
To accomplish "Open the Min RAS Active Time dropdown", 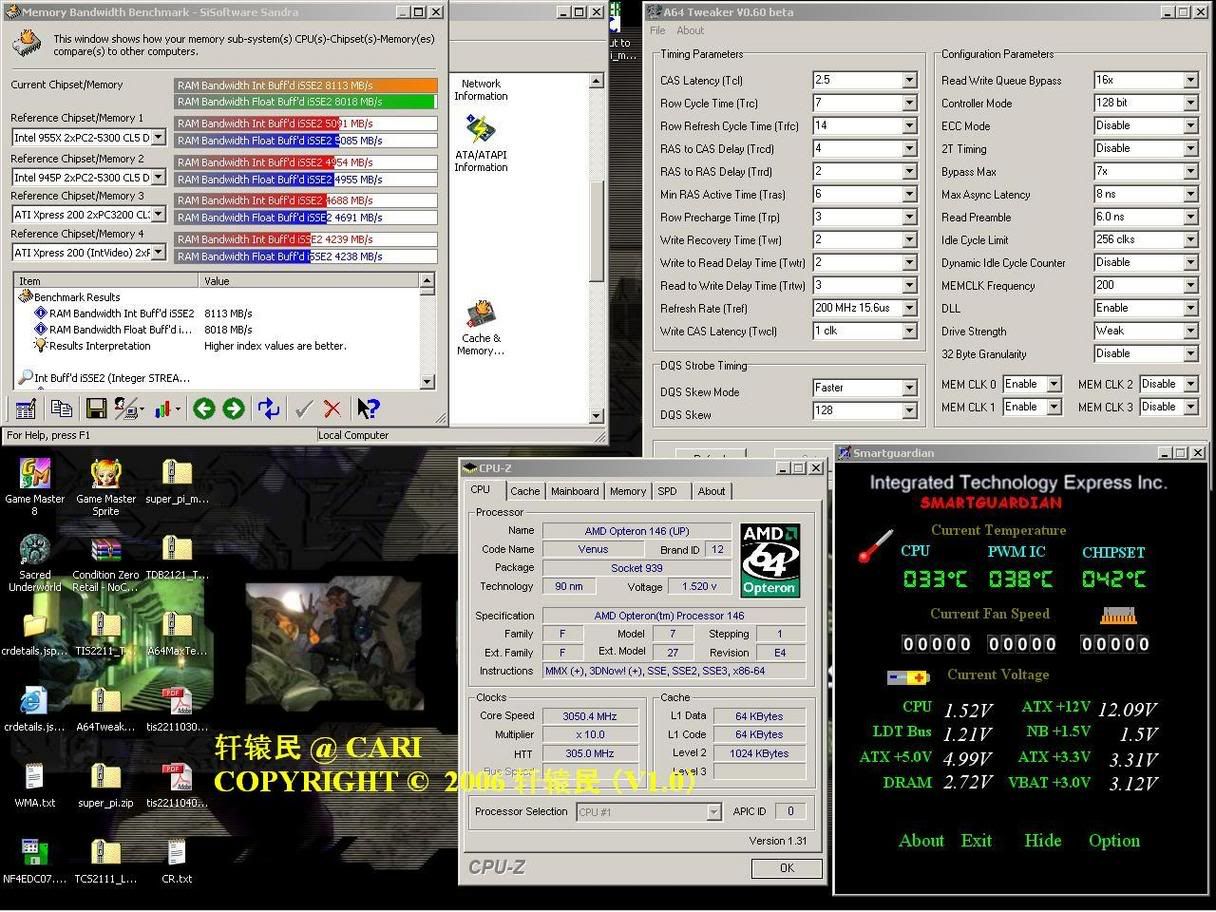I will coord(909,194).
